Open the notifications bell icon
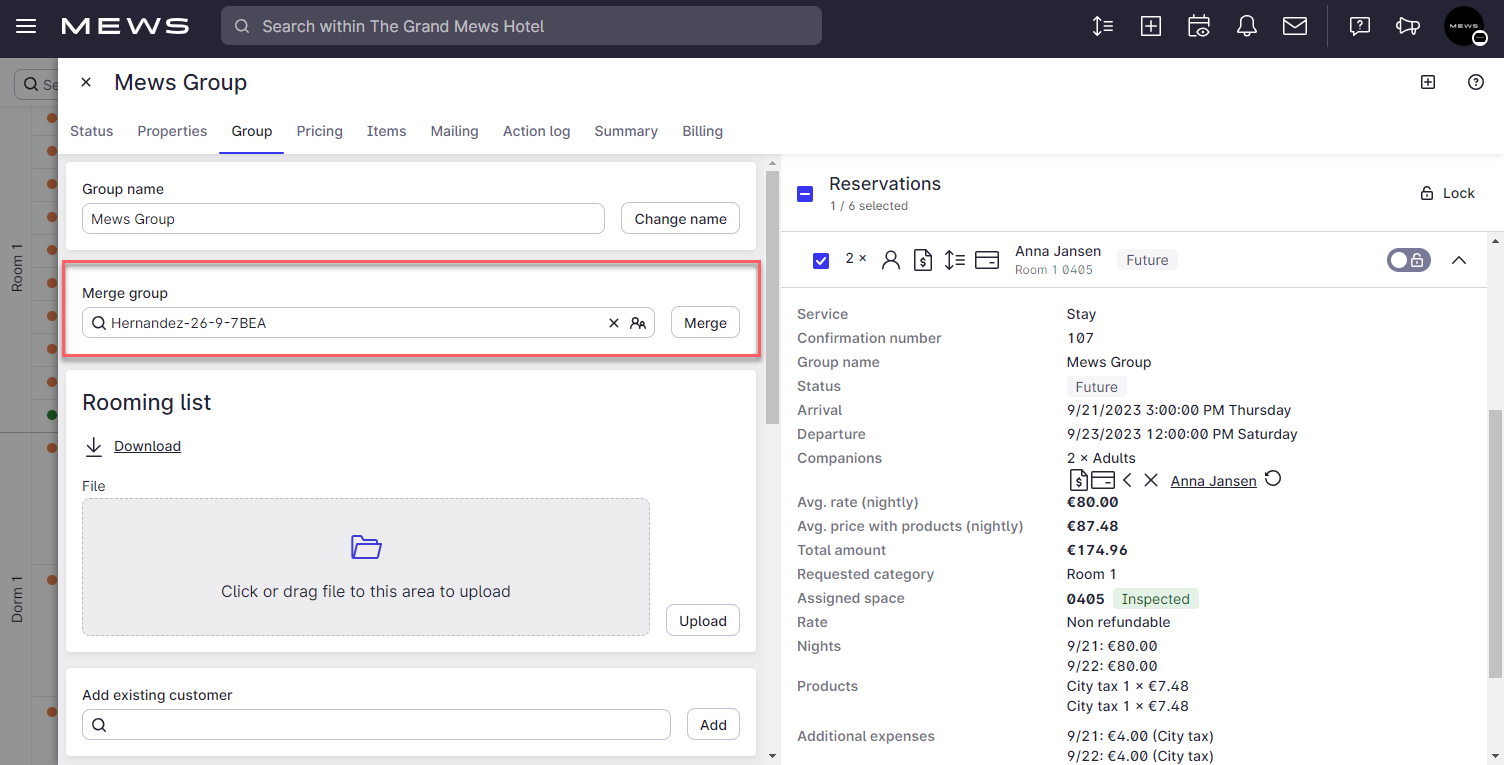 pyautogui.click(x=1247, y=26)
